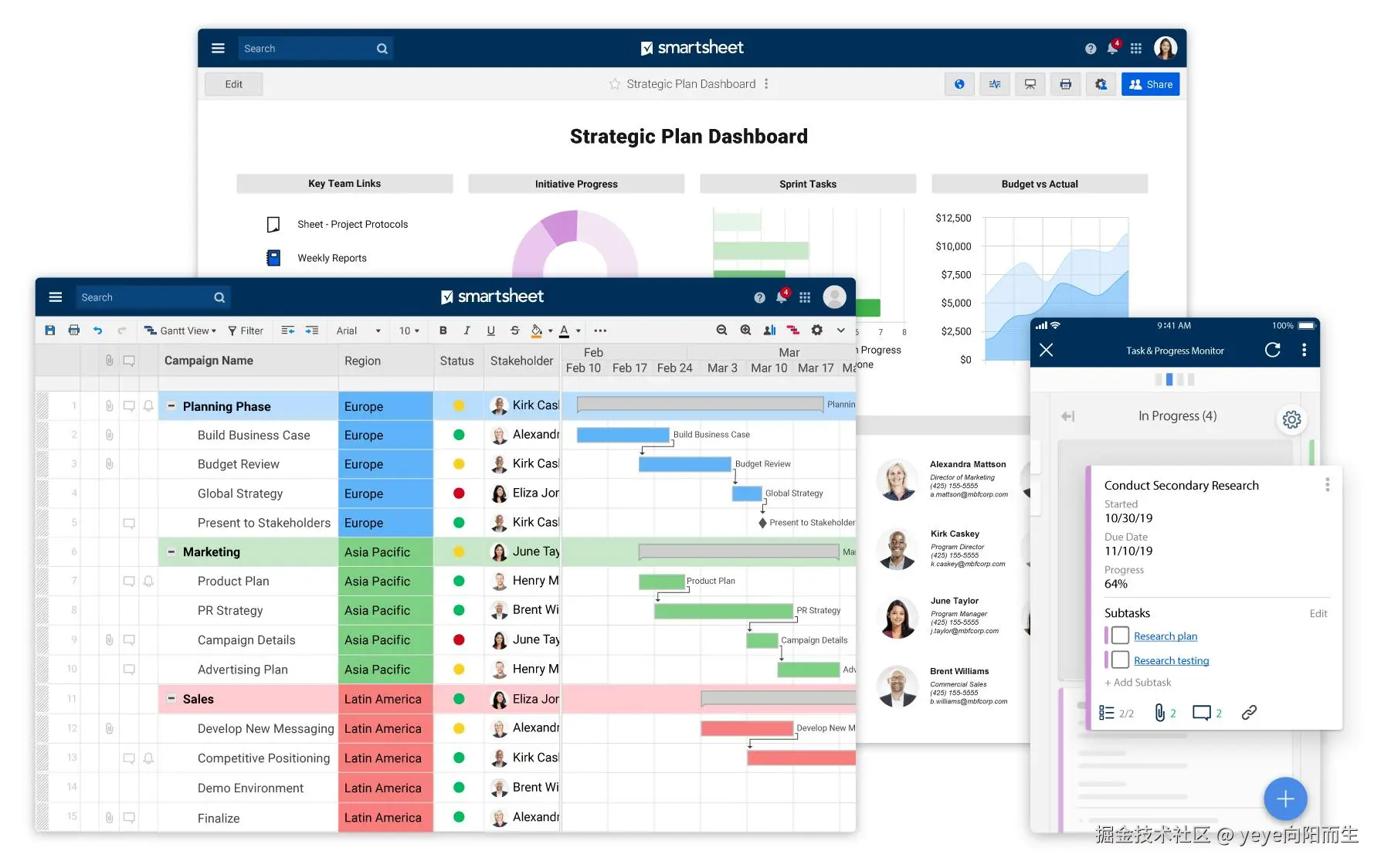The height and width of the screenshot is (868, 1381).
Task: Save the sheet with the floppy disk icon
Action: click(x=50, y=331)
